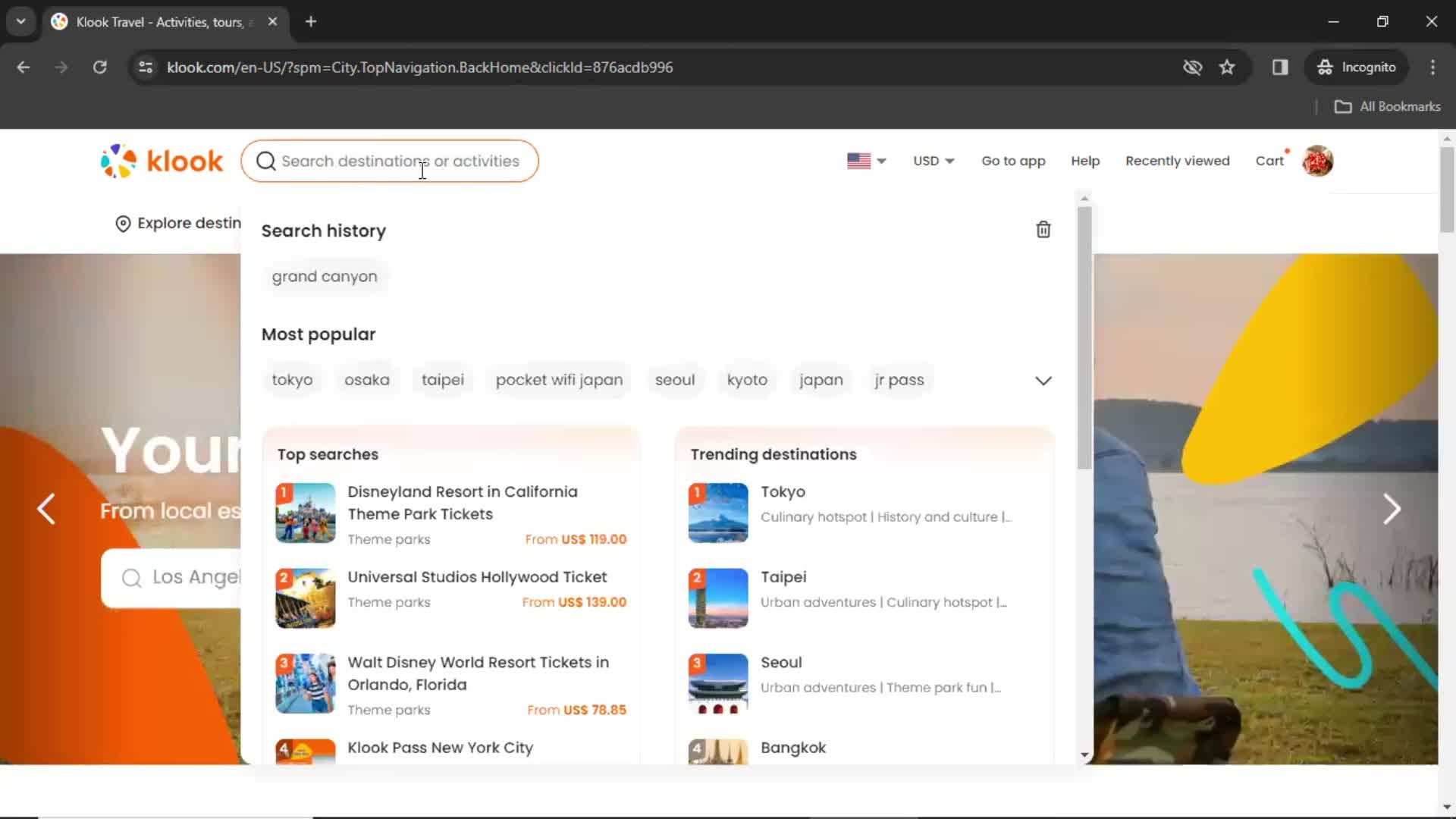This screenshot has width=1456, height=819.
Task: Click the Incognito indicator
Action: point(1357,67)
